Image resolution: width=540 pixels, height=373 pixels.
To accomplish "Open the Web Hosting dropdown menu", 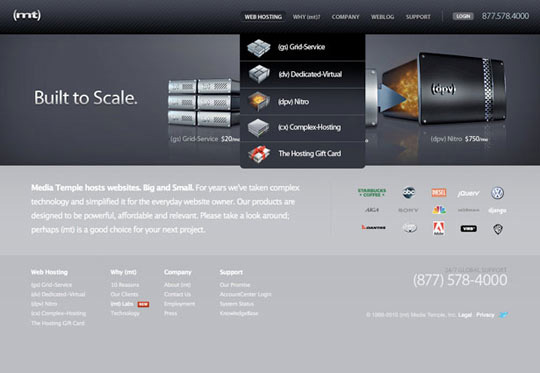I will [263, 17].
